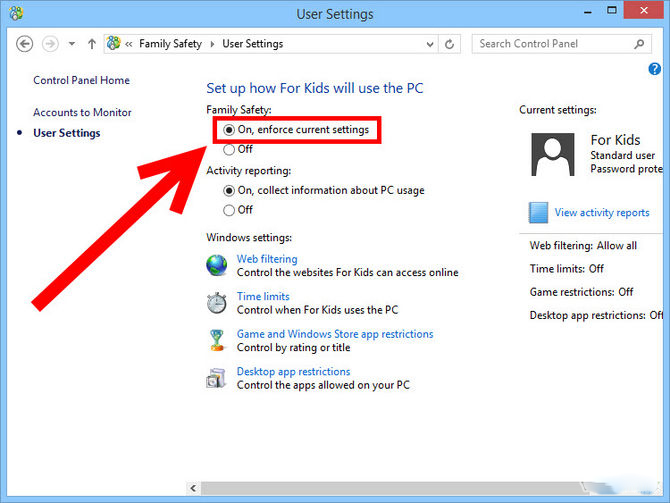Click the Family Safety icon in address bar
Image resolution: width=670 pixels, height=503 pixels.
(113, 43)
